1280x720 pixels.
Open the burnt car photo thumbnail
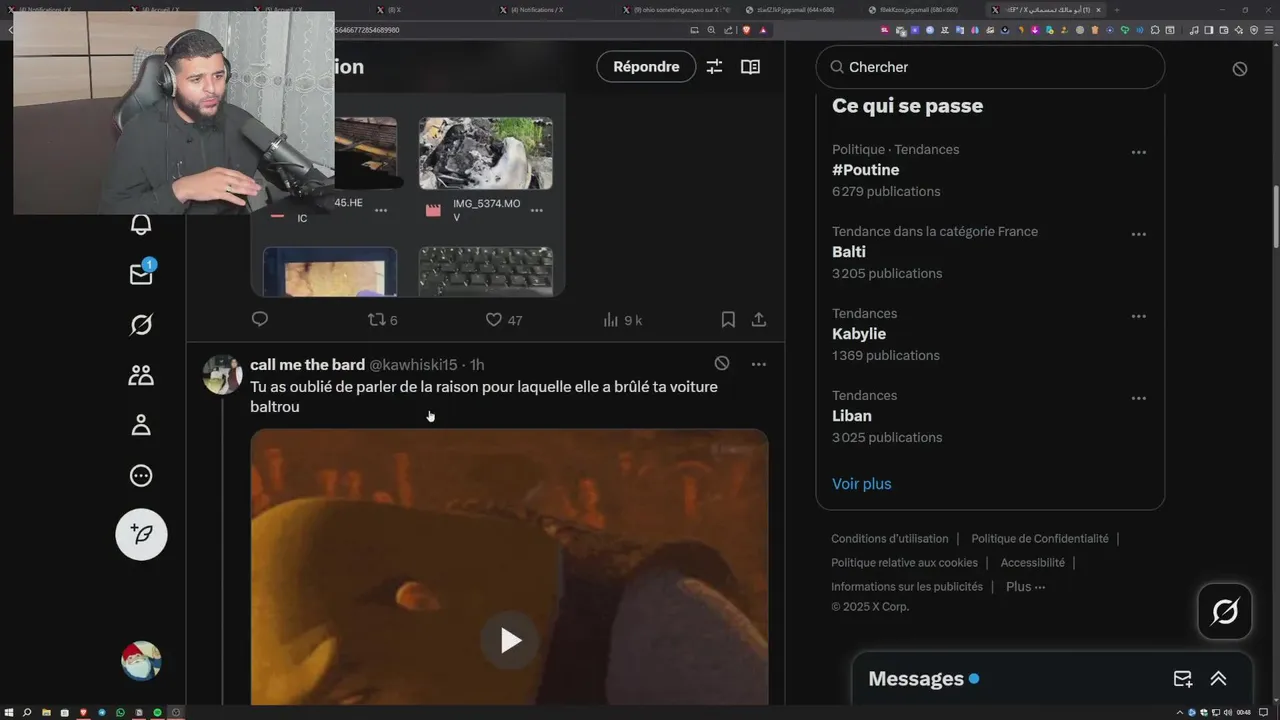[x=486, y=153]
